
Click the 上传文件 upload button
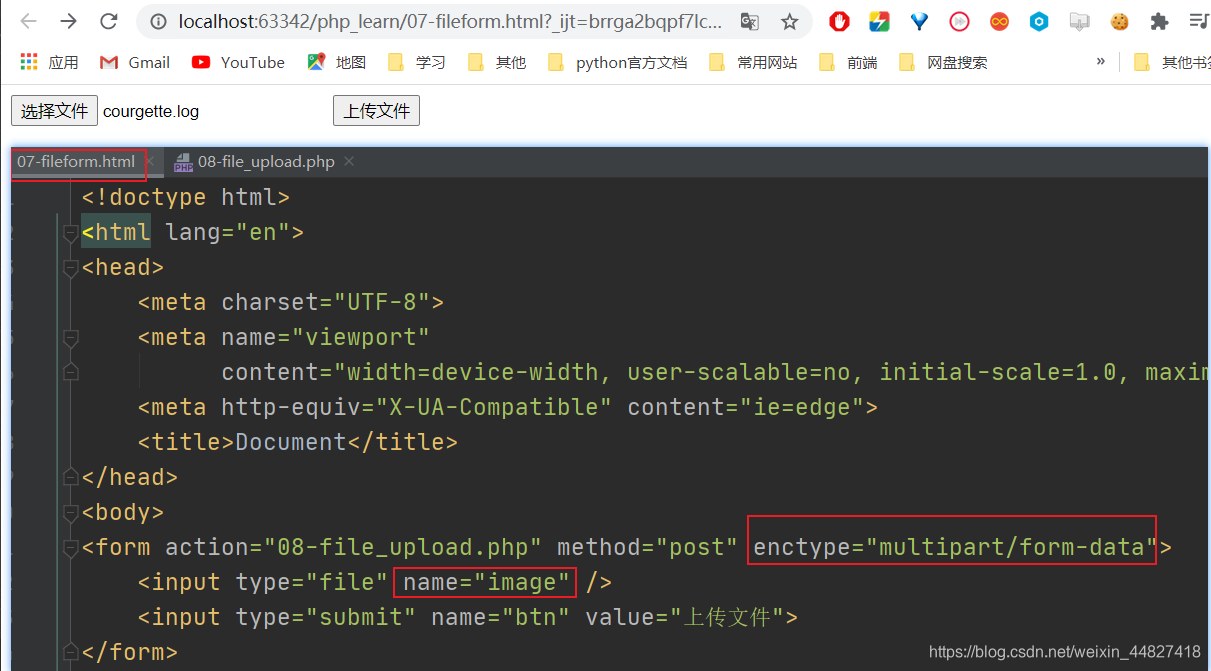(376, 111)
